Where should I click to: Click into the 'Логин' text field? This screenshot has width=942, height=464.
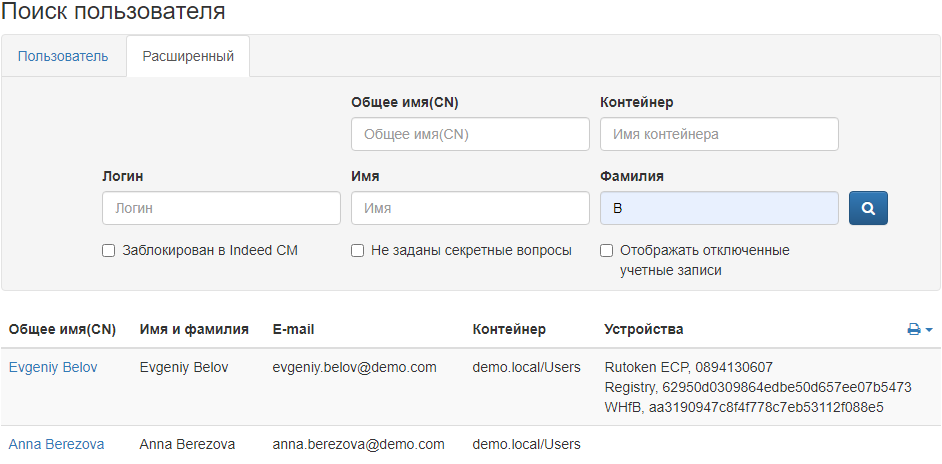tap(221, 208)
